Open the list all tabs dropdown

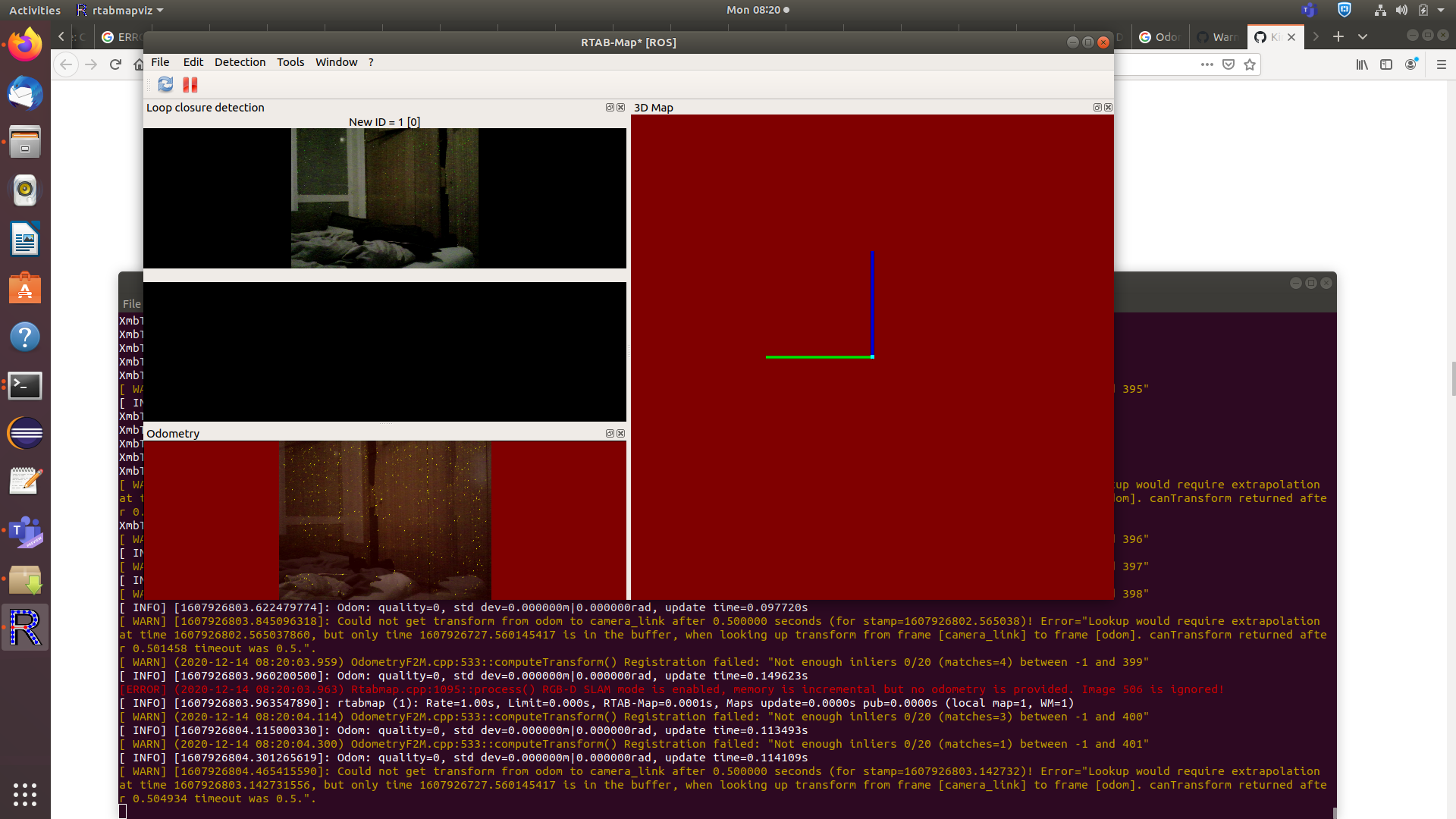1363,36
